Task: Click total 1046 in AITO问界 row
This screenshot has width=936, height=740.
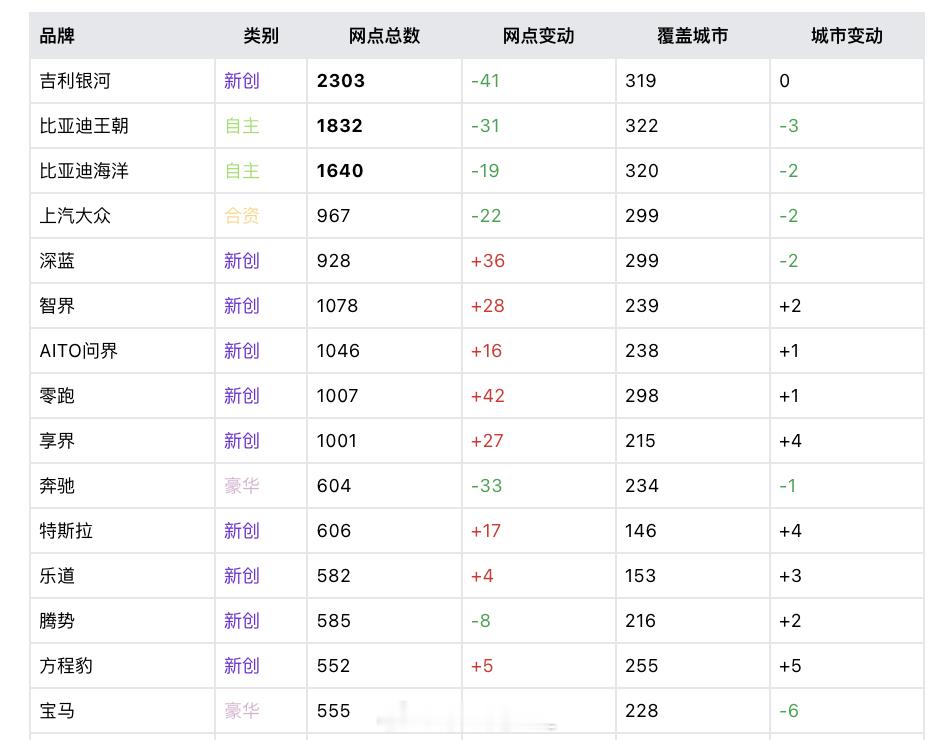Action: click(338, 351)
